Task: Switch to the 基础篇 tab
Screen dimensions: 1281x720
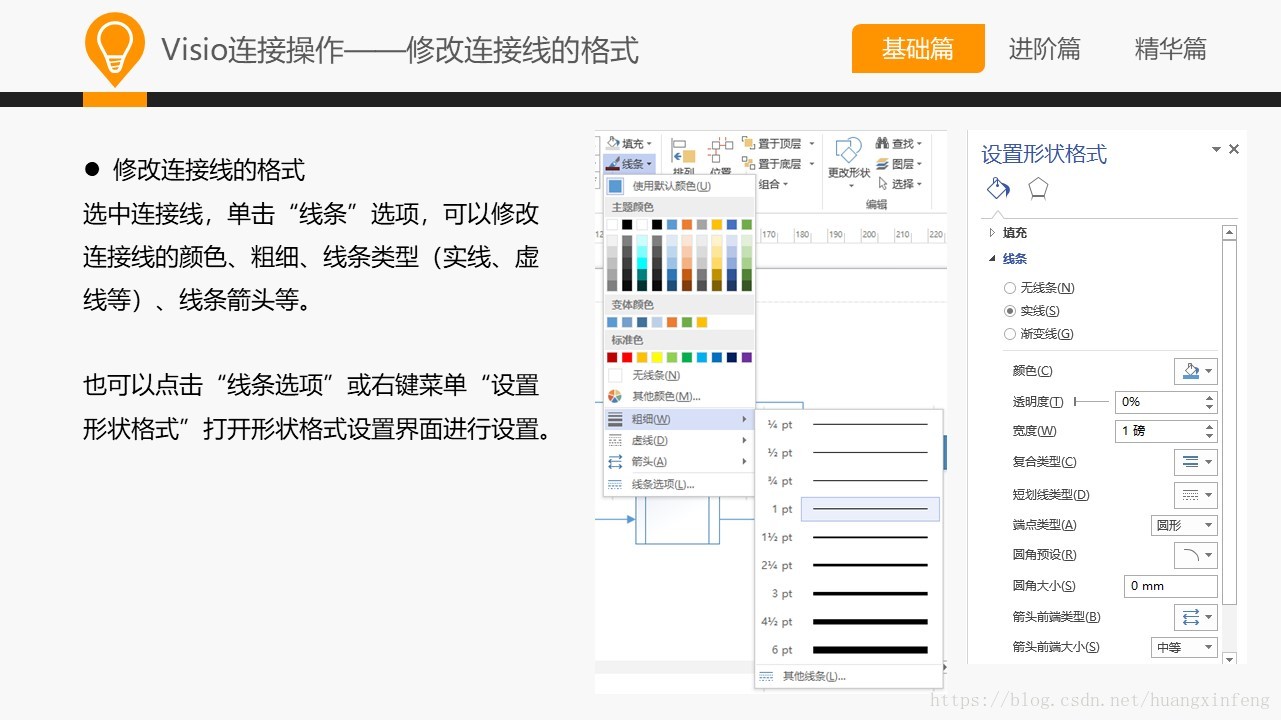Action: tap(918, 48)
